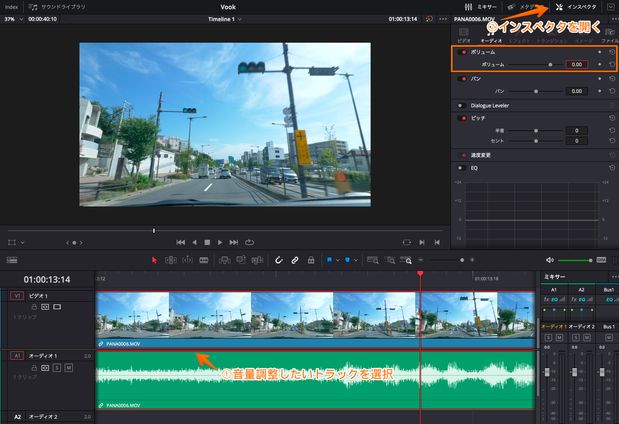Toggle the DIM button beside volume
The image size is (619, 424).
[x=601, y=260]
